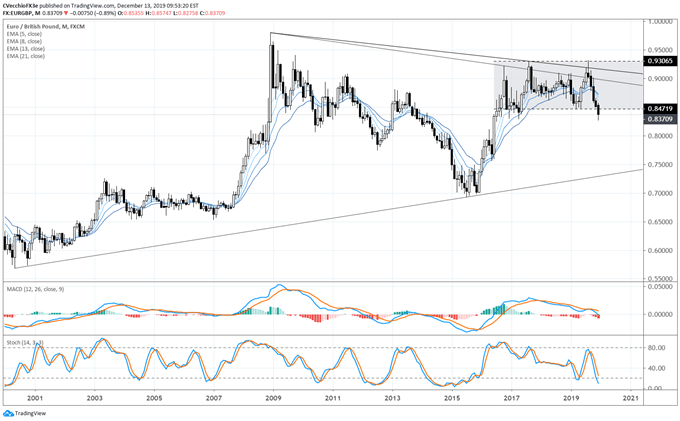Viewport: 680px width, 421px height.
Task: Click the 0.00000 MACD scale value
Action: point(660,314)
